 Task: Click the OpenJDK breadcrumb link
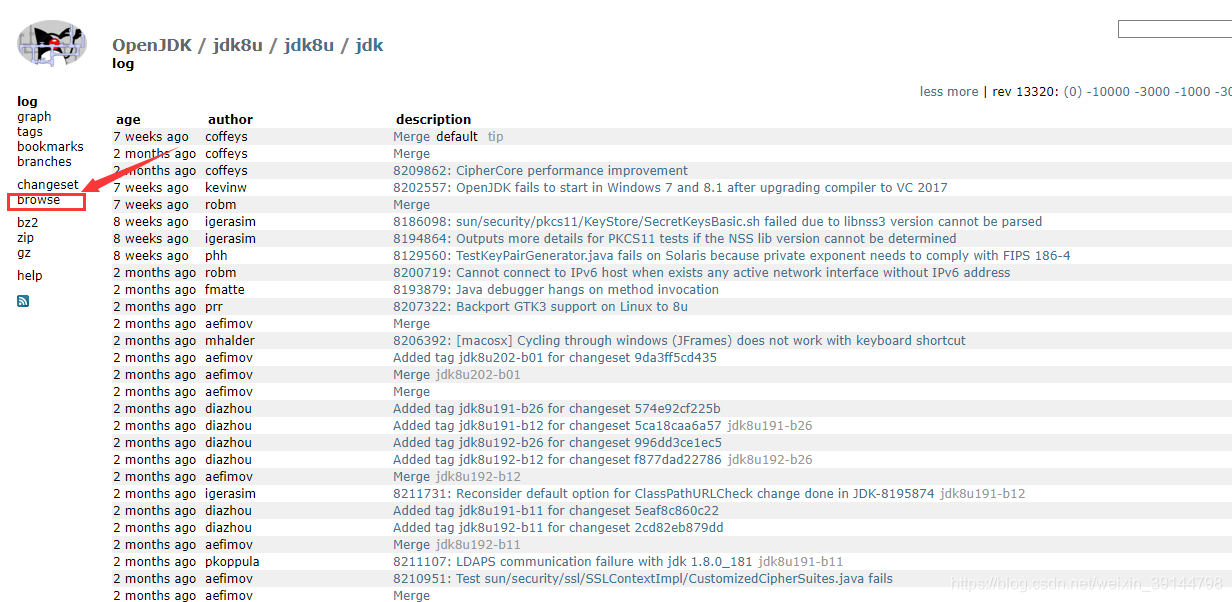[x=152, y=45]
